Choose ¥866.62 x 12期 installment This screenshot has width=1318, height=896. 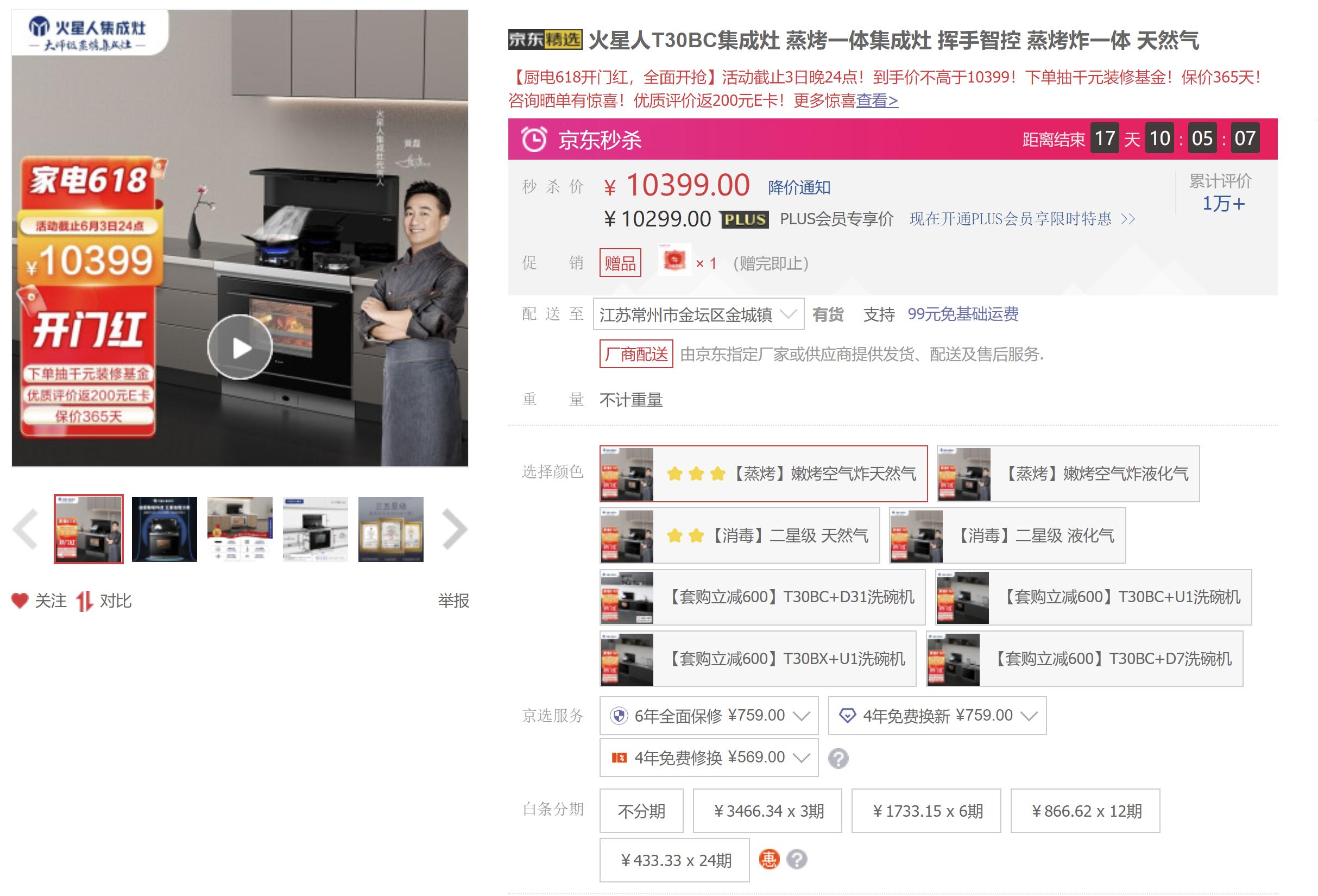click(1085, 811)
